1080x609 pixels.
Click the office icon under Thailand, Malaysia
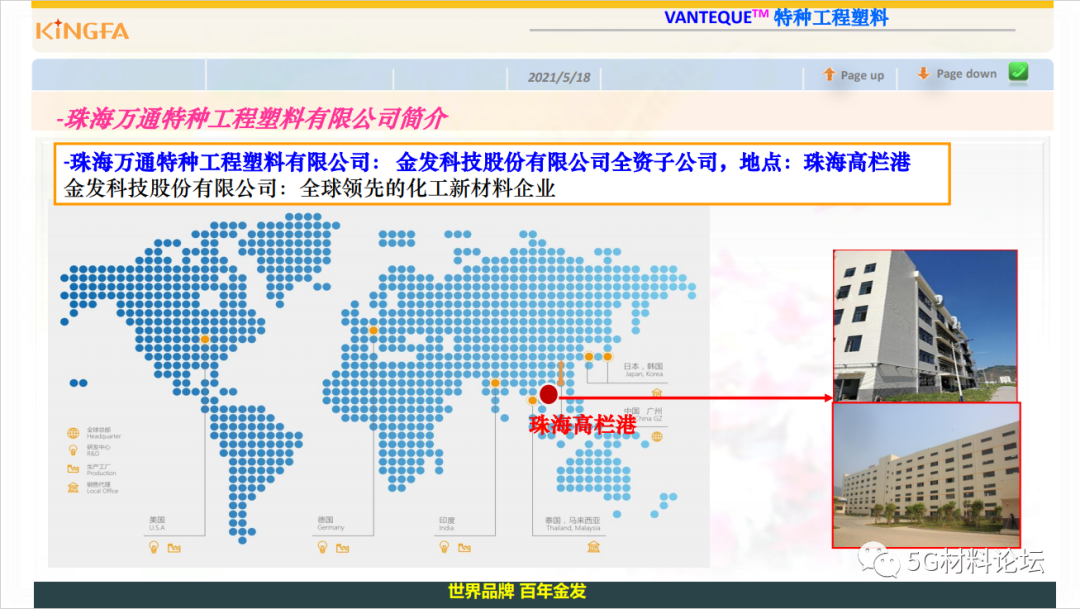(594, 547)
